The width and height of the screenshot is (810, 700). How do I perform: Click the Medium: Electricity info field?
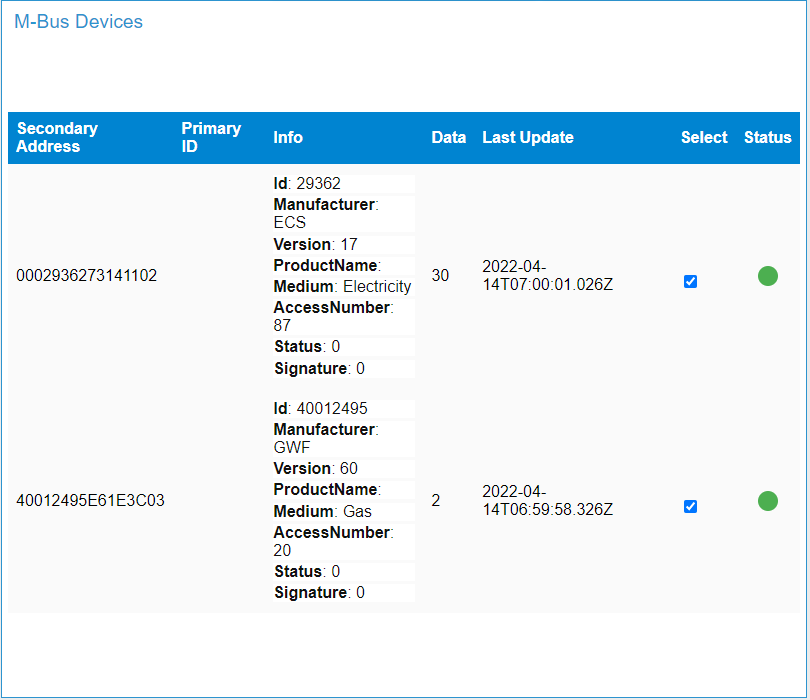(x=344, y=286)
